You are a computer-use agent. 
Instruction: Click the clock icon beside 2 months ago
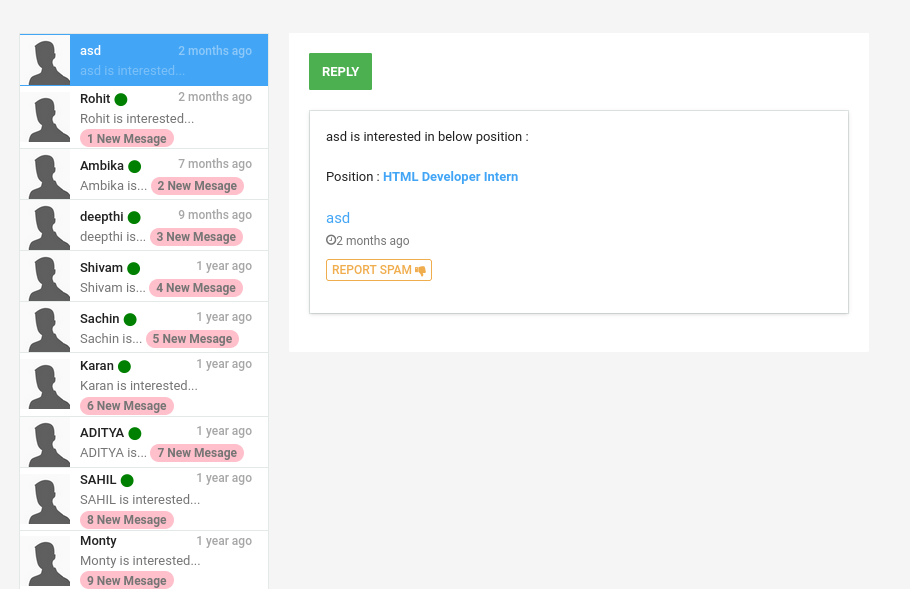point(331,241)
